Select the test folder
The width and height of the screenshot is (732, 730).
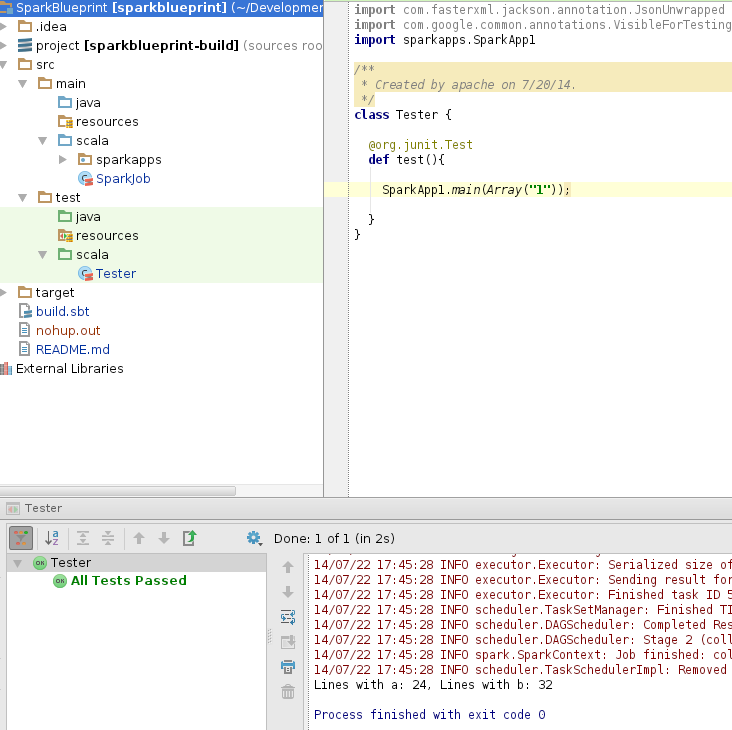(68, 197)
